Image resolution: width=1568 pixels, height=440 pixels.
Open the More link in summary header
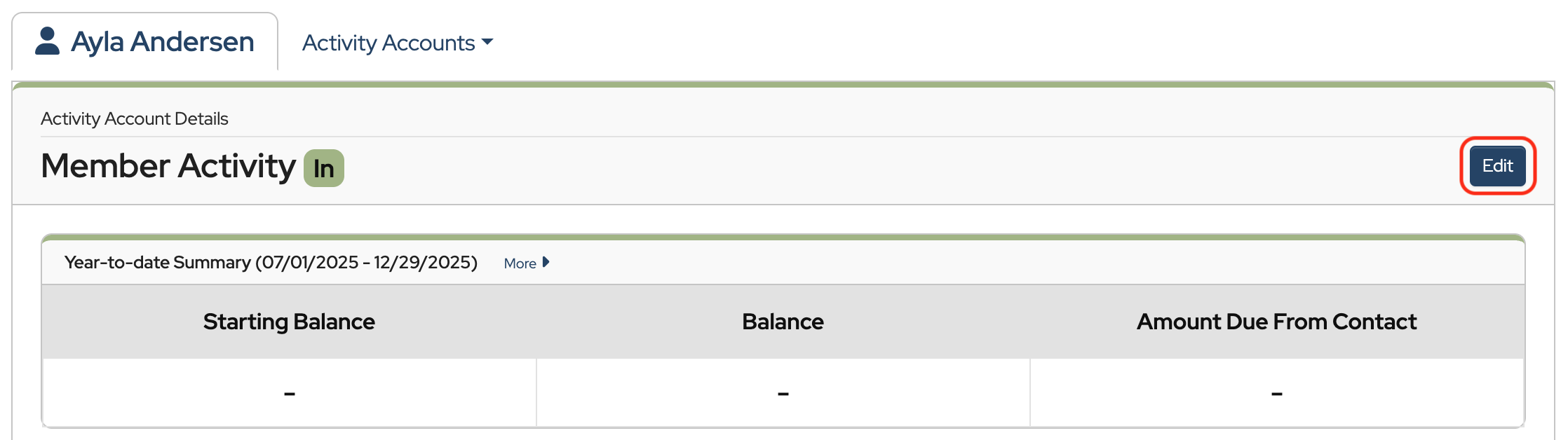coord(520,263)
